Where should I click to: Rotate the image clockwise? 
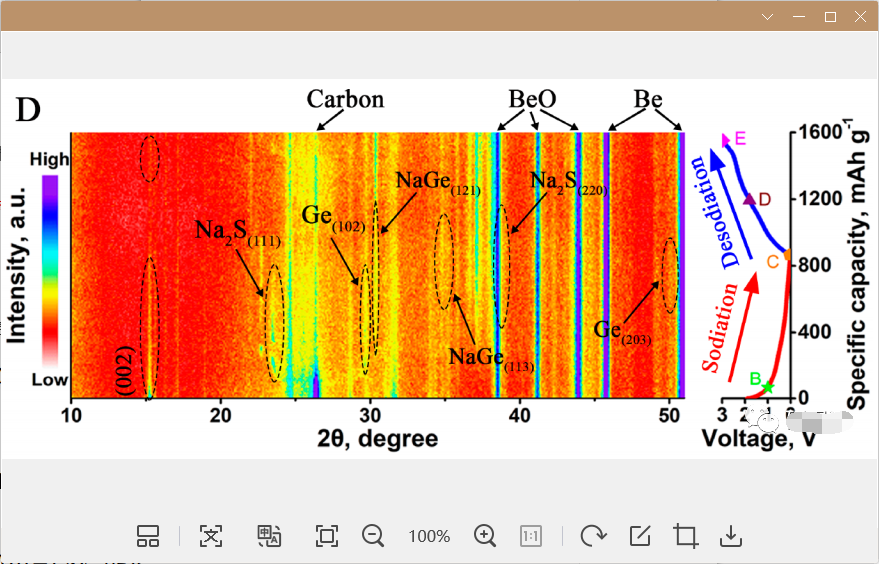[593, 536]
